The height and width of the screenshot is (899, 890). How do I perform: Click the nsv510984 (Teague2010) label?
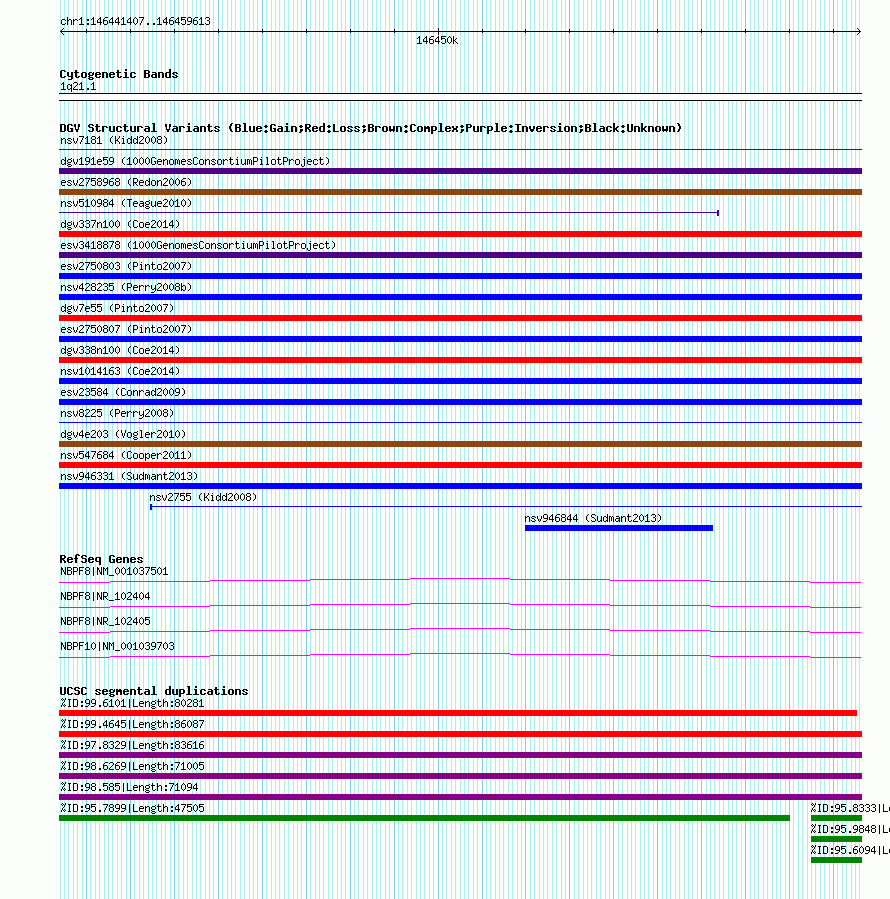126,204
